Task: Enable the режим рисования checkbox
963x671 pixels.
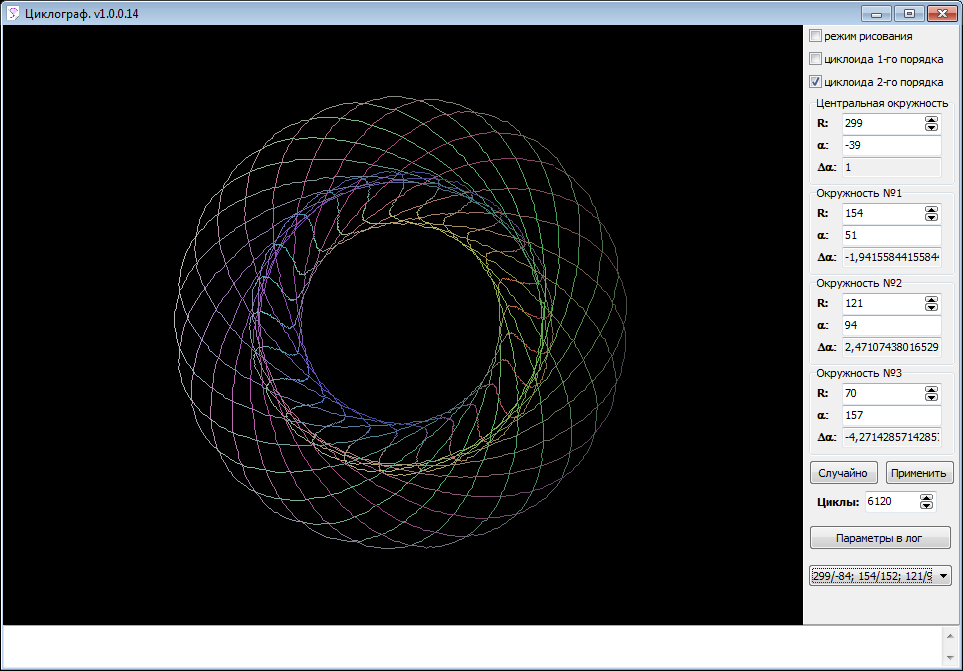Action: 815,35
